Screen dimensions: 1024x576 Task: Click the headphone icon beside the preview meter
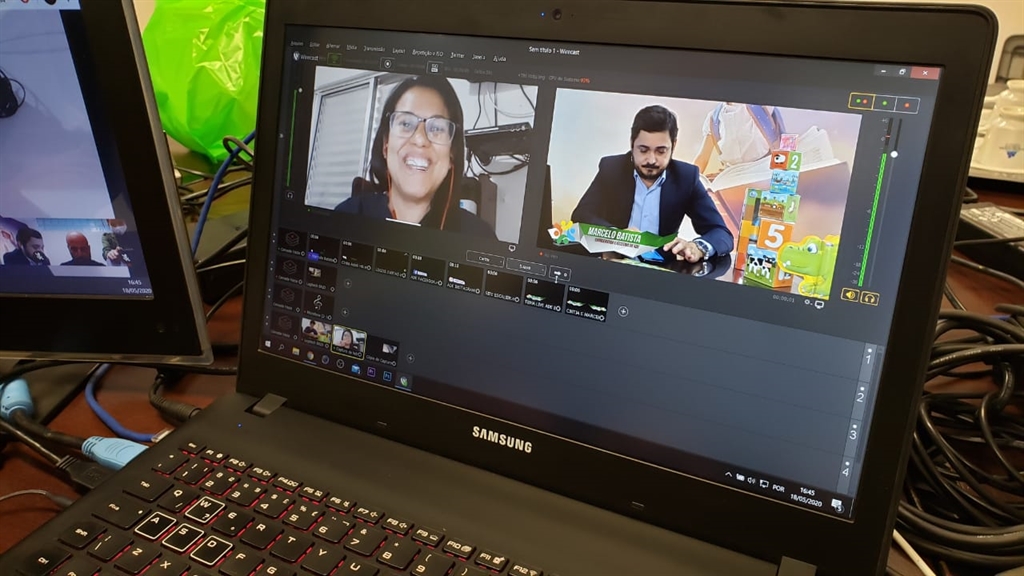[290, 195]
